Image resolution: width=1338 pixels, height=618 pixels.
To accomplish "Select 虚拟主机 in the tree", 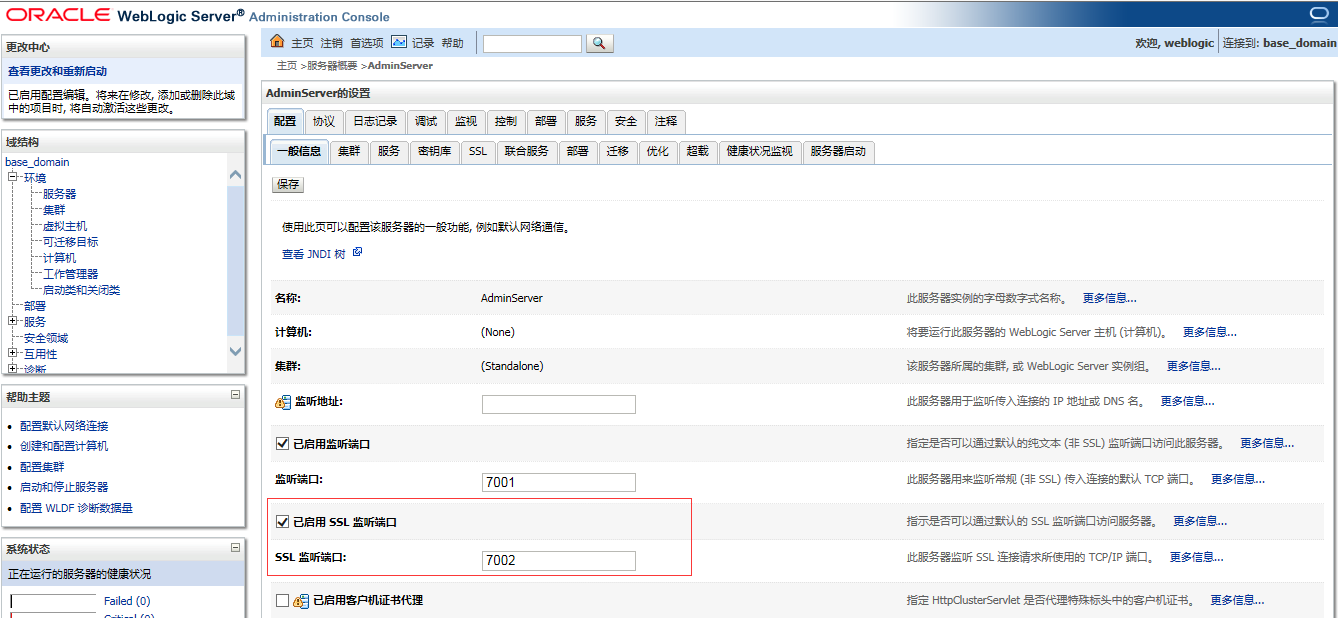I will pyautogui.click(x=65, y=226).
